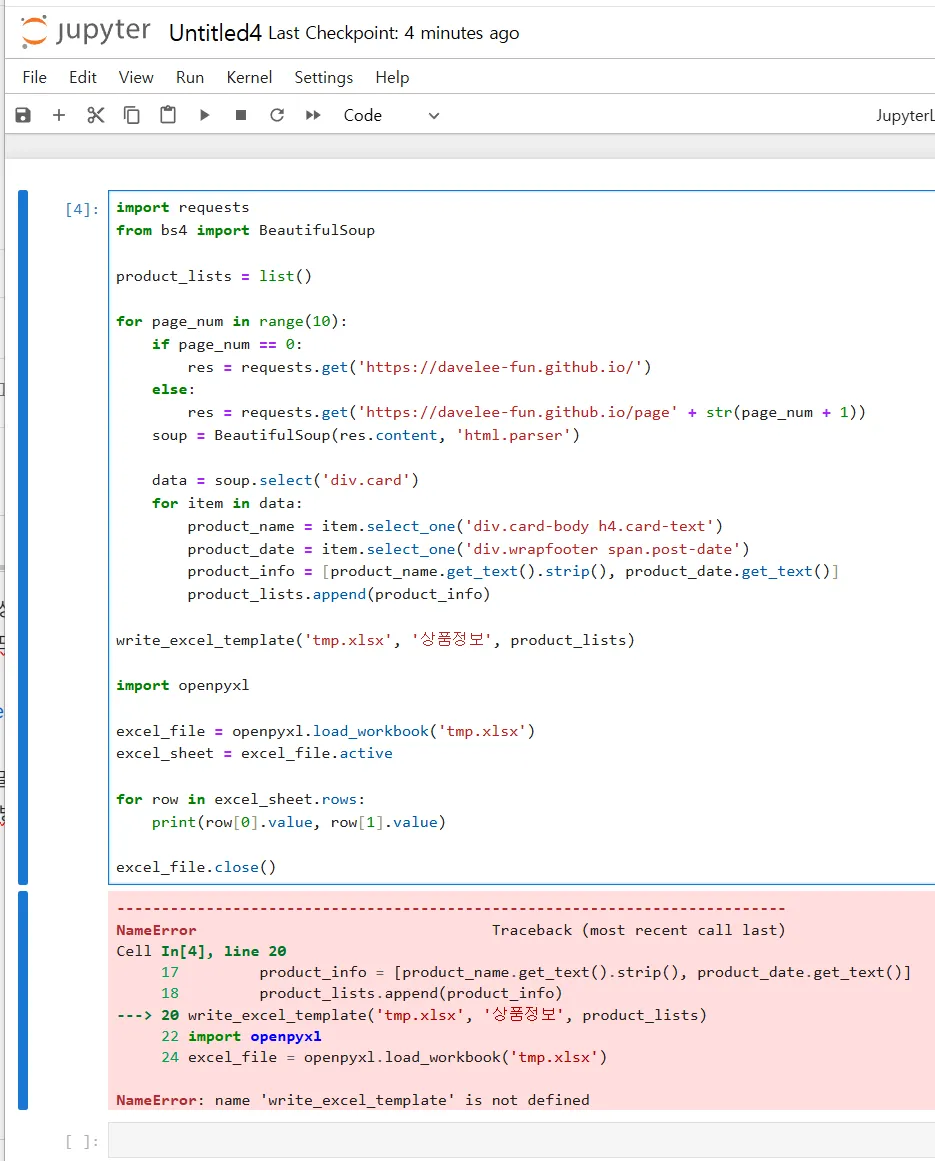Switch to JupyterLab button

tap(905, 116)
